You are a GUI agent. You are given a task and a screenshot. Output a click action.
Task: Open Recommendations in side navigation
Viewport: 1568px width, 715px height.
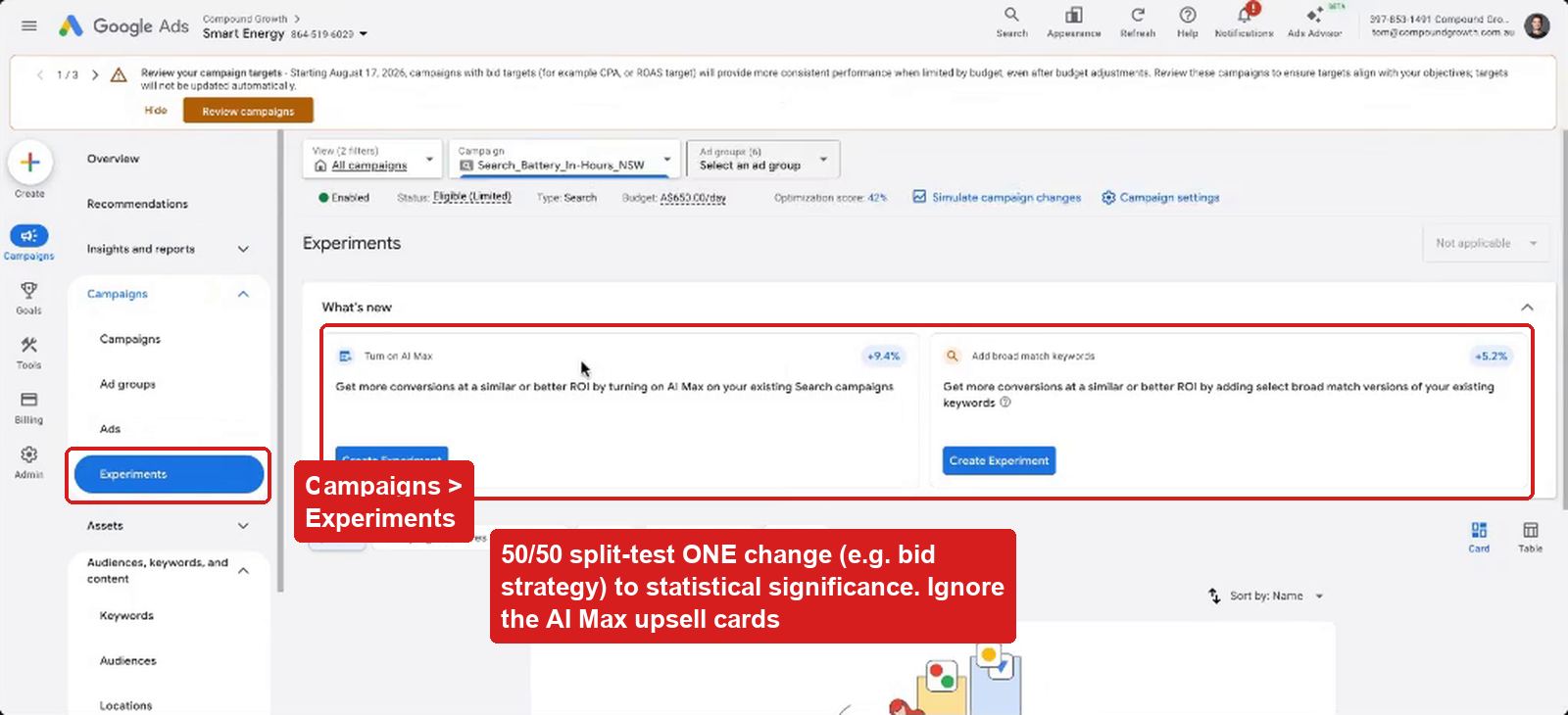click(137, 204)
